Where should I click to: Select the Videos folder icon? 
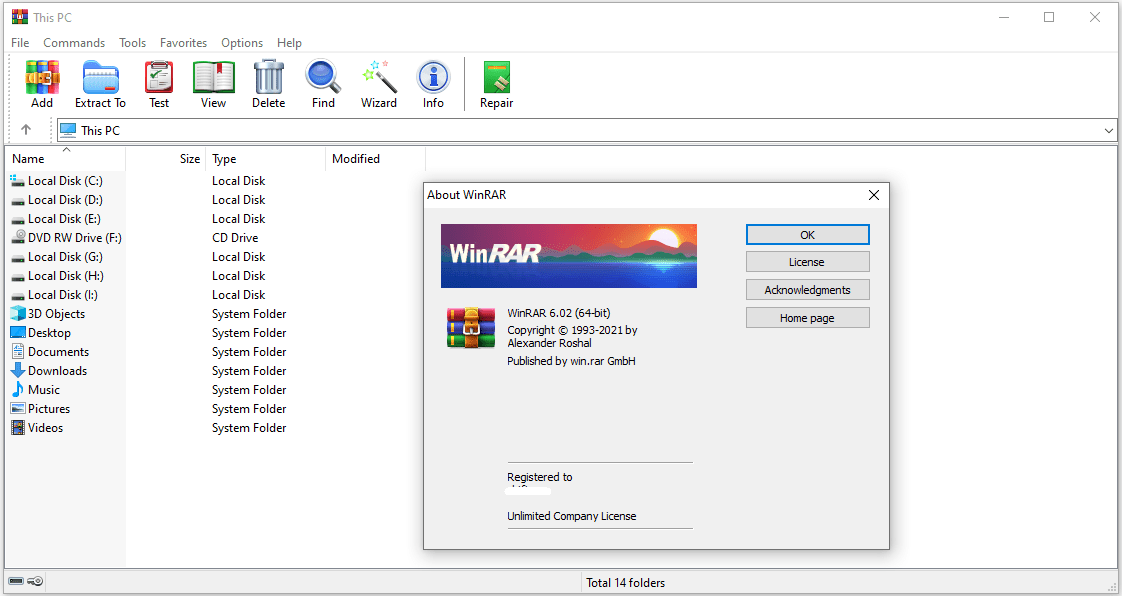[x=17, y=428]
